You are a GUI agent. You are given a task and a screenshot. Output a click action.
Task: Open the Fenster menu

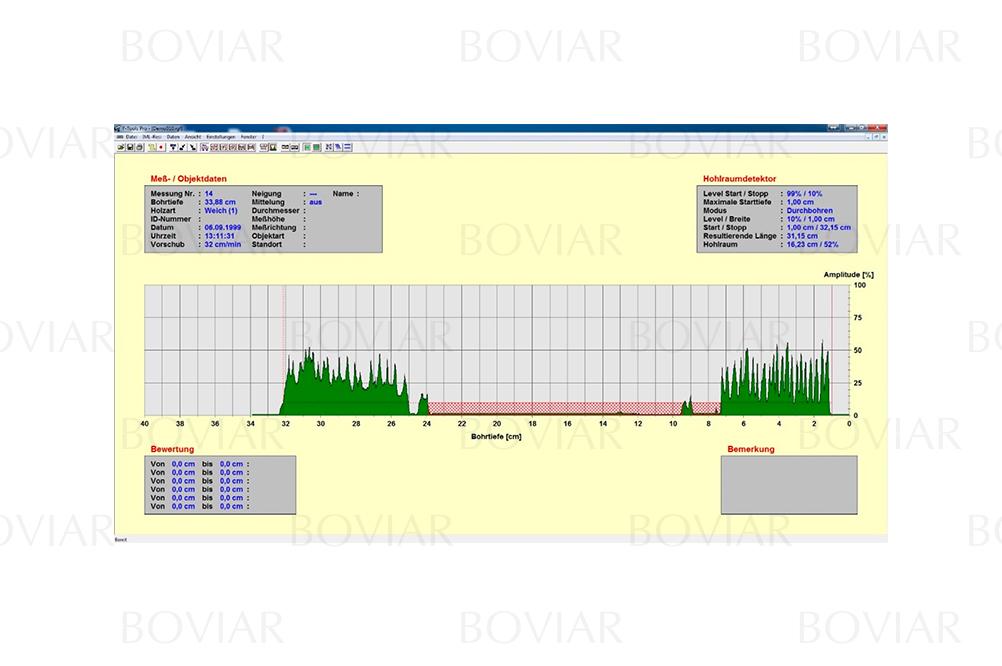coord(247,137)
